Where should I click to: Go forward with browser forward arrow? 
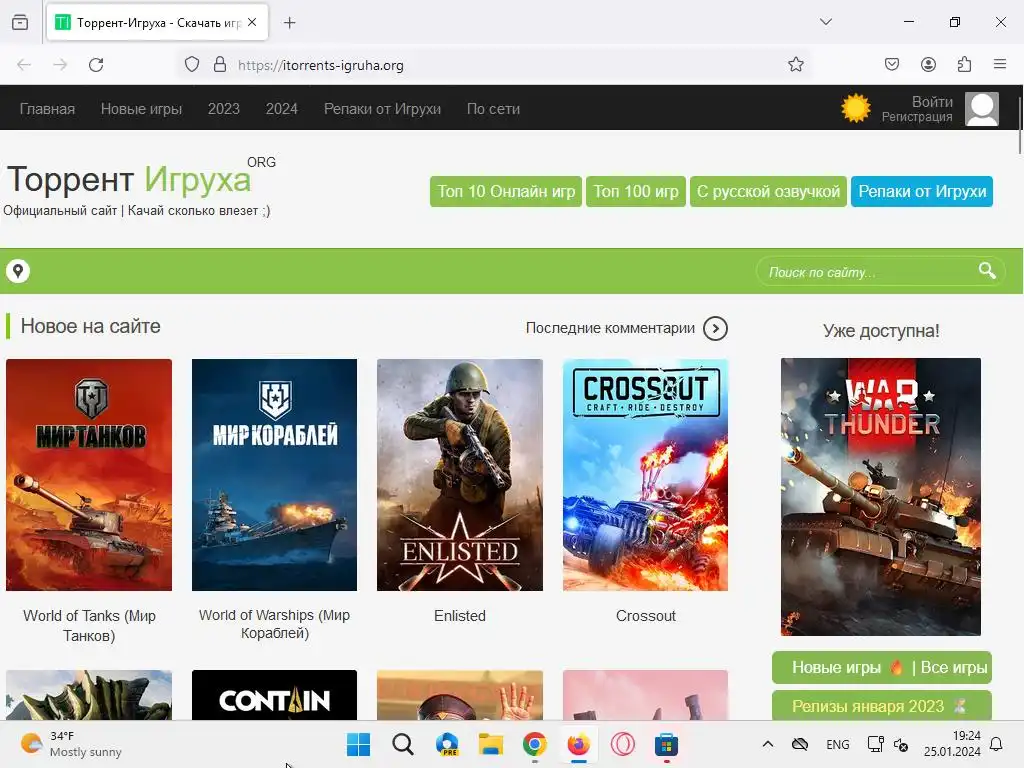60,65
